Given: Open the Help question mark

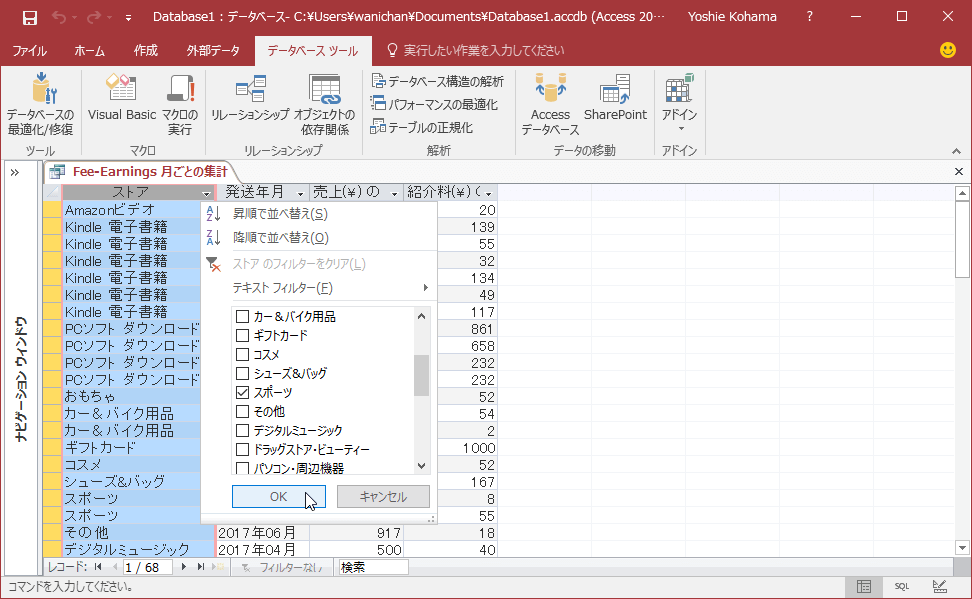Looking at the screenshot, I should pos(810,17).
